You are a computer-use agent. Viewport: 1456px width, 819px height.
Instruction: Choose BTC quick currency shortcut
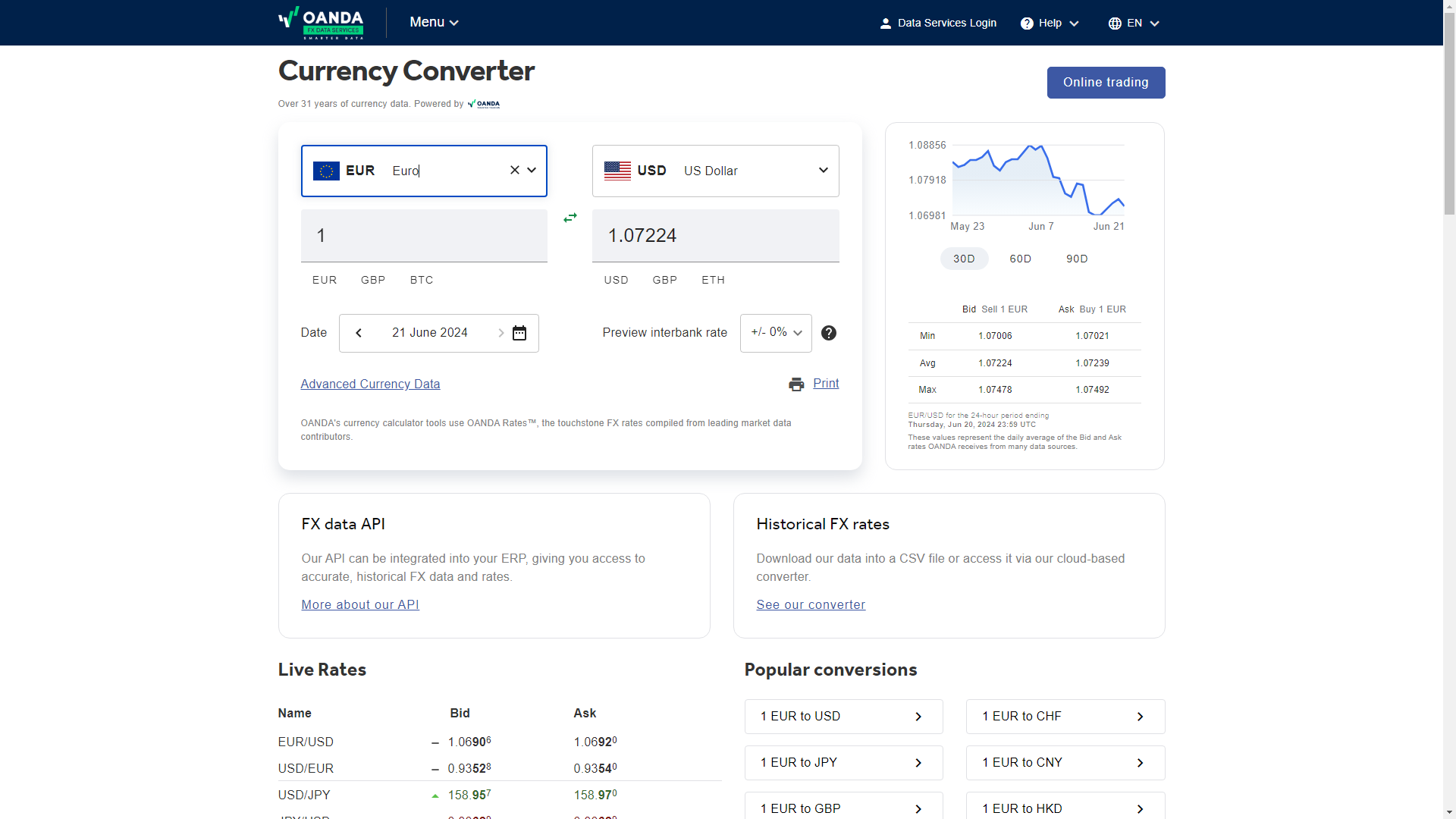[422, 280]
